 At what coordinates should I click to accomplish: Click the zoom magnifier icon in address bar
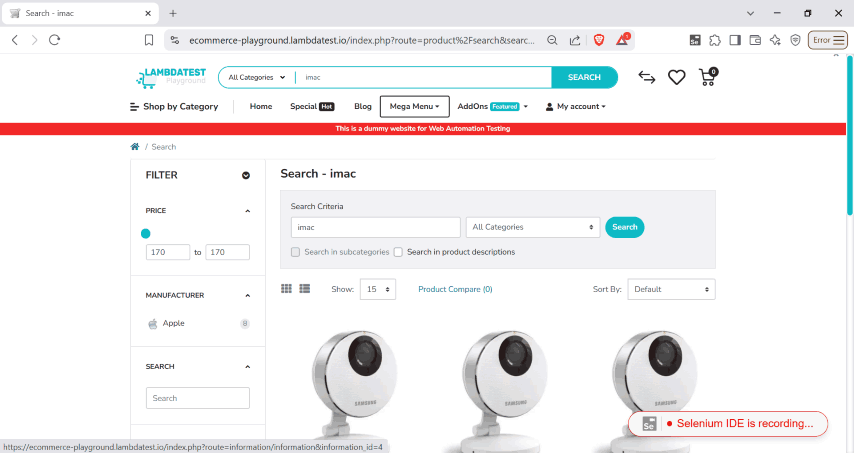click(x=552, y=40)
